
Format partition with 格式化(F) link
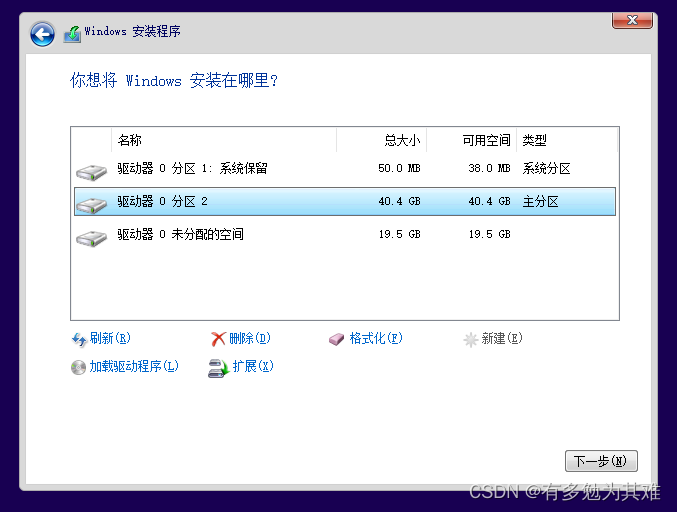(x=376, y=338)
